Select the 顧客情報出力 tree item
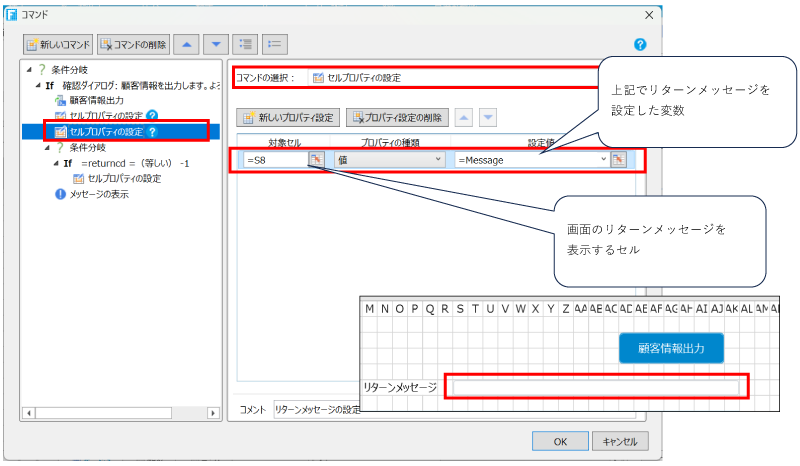The image size is (800, 466). tap(96, 100)
